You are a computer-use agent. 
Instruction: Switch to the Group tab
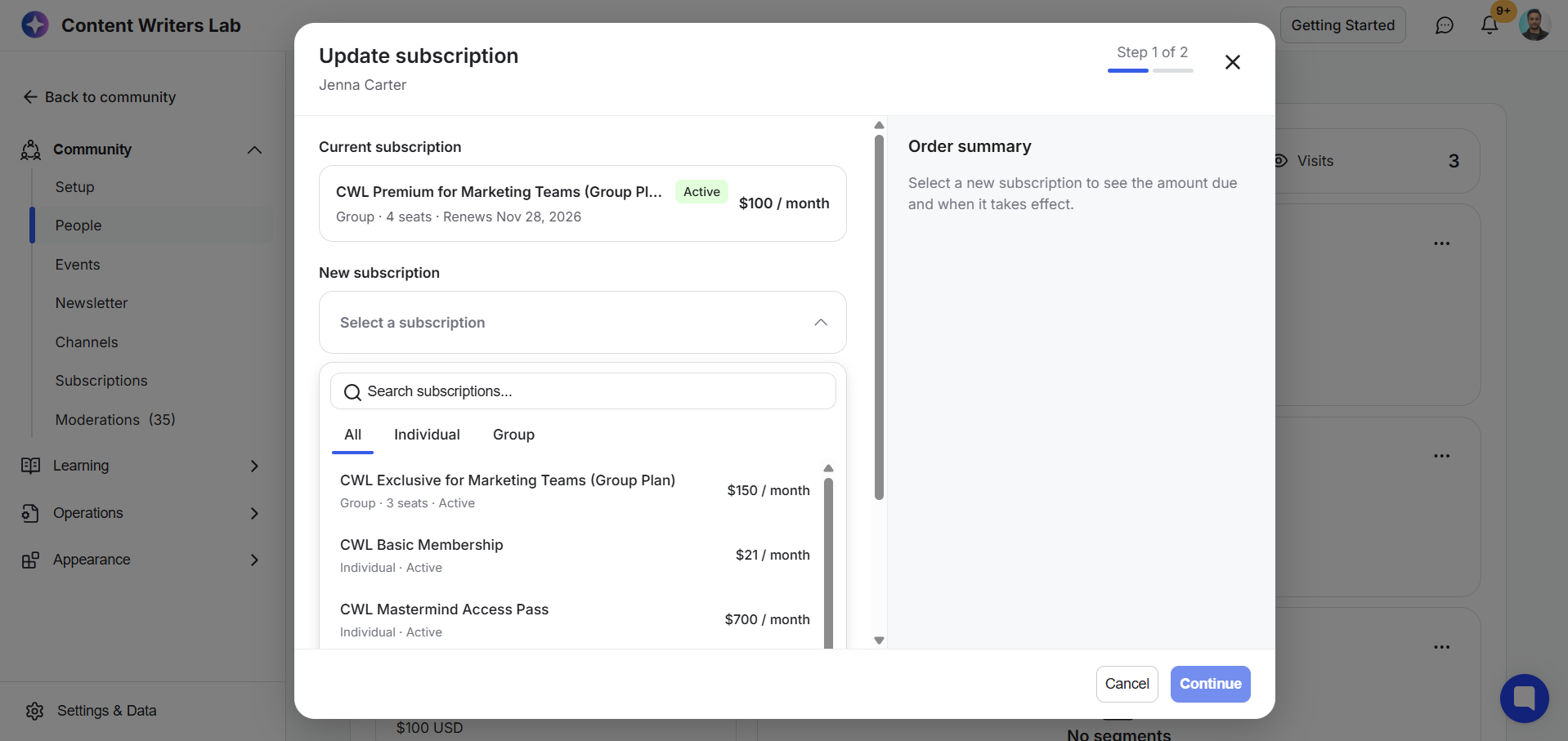(x=513, y=435)
